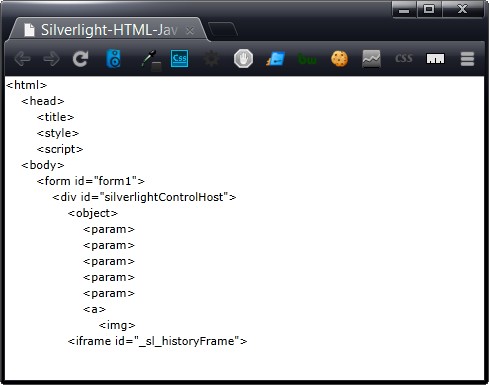This screenshot has width=489, height=385.
Task: Close the browser window
Action: point(462,9)
